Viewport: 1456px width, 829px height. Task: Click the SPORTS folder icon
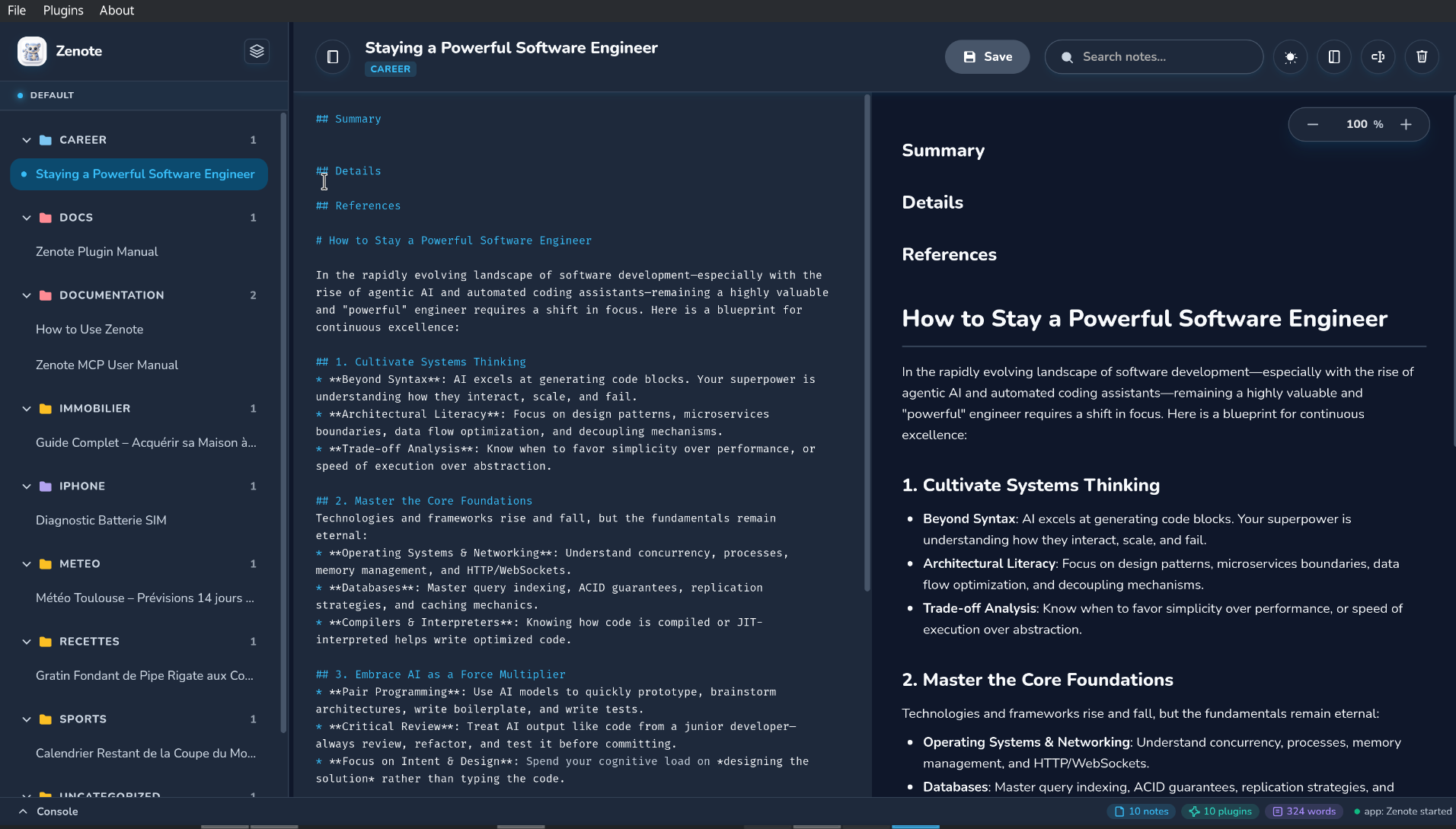46,719
